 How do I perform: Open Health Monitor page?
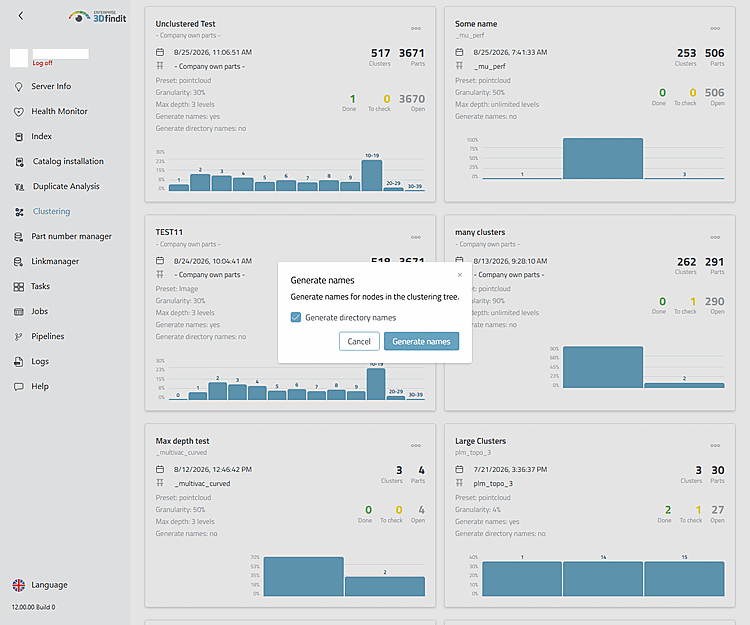60,111
